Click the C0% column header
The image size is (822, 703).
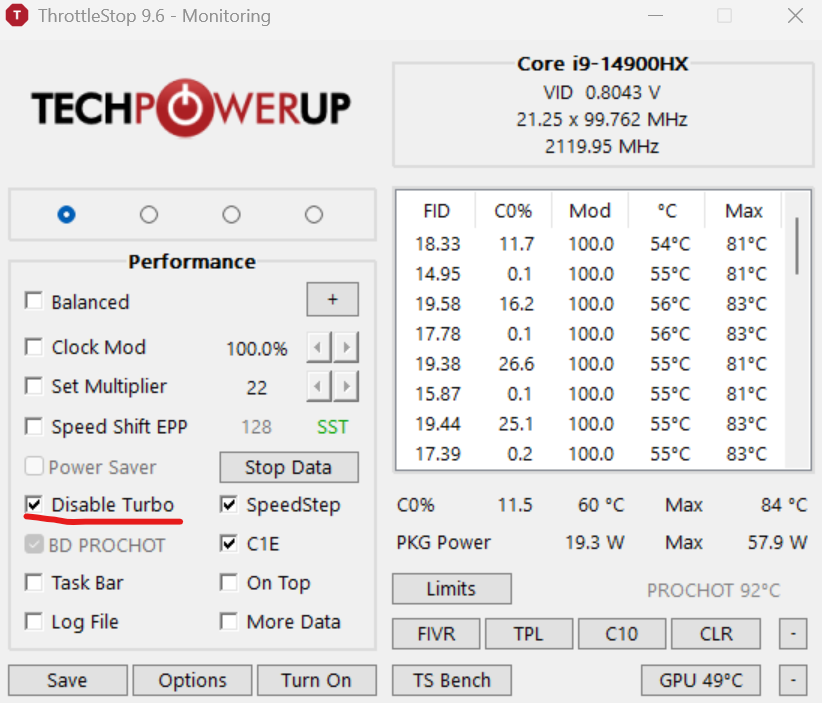pyautogui.click(x=513, y=211)
